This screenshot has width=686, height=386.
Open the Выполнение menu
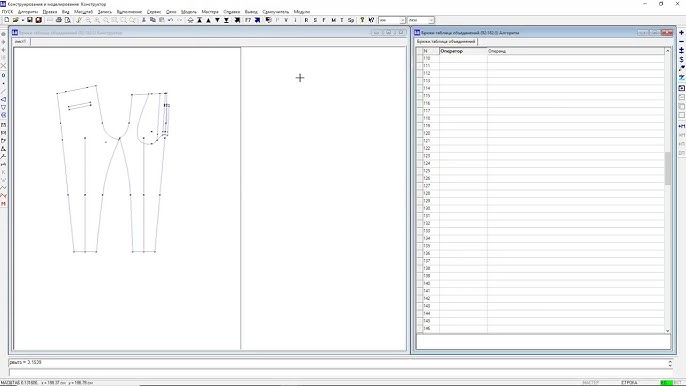pyautogui.click(x=129, y=12)
